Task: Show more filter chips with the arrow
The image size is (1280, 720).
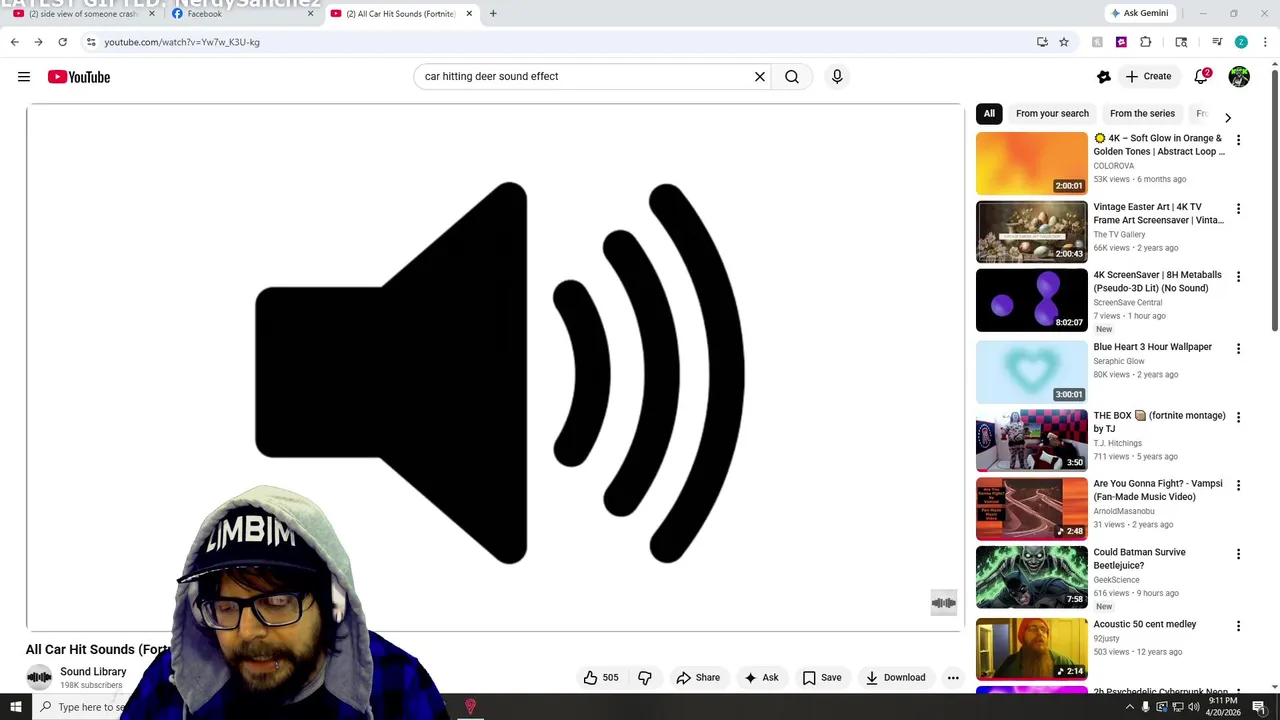Action: 1228,117
